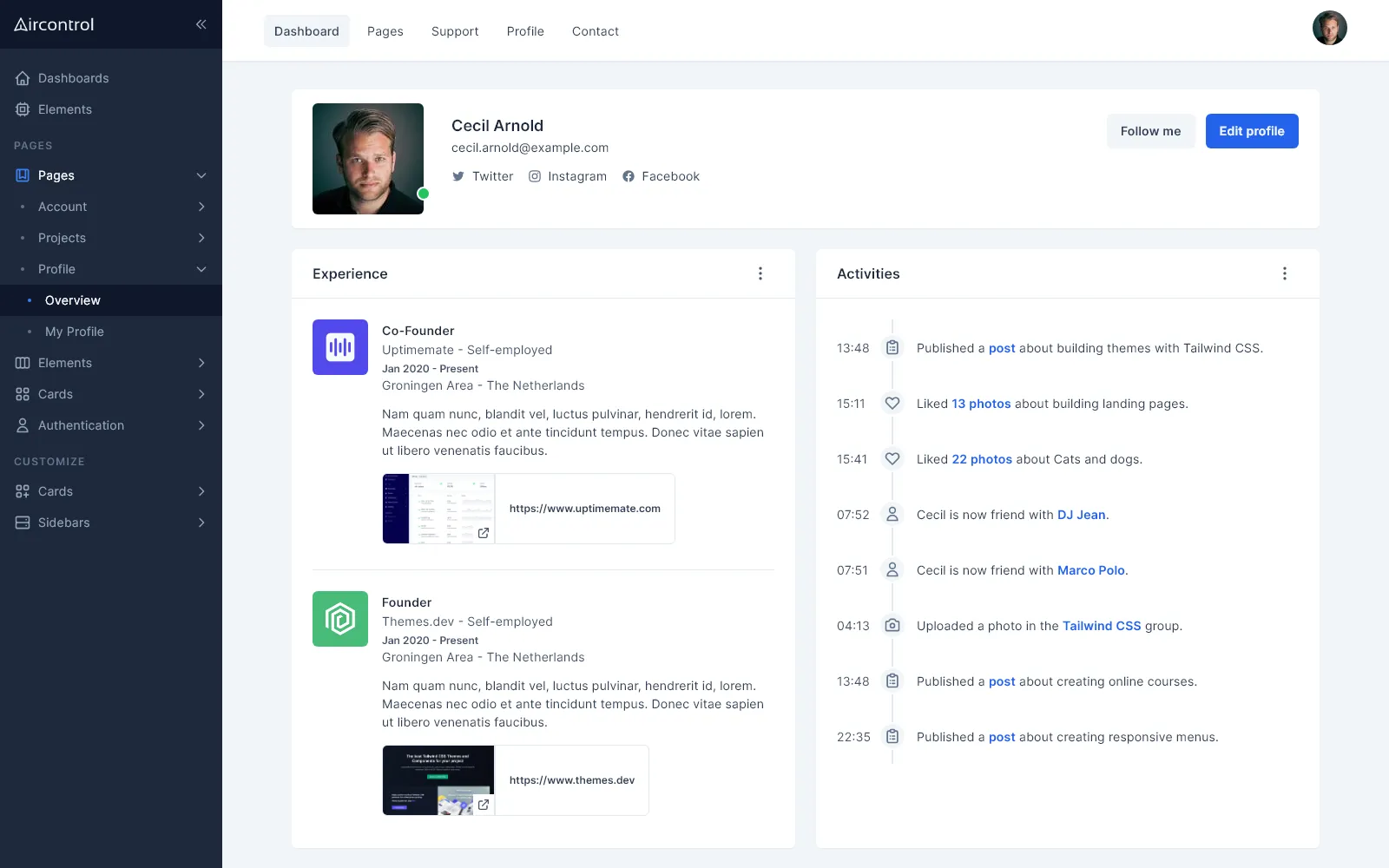Collapse the Profile submenu chevron
This screenshot has height=868, width=1389.
pos(201,269)
